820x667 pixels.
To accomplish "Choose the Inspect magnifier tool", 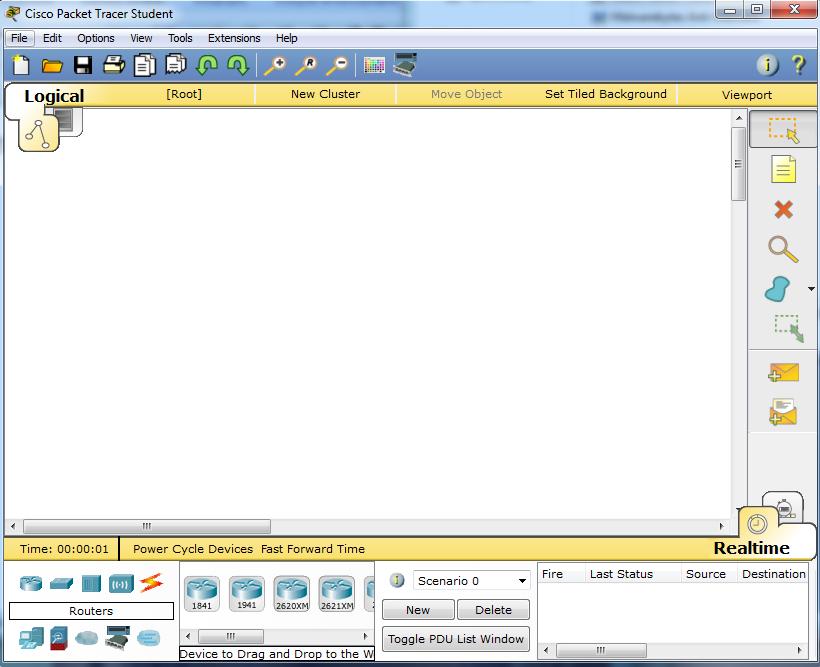I will tap(783, 250).
